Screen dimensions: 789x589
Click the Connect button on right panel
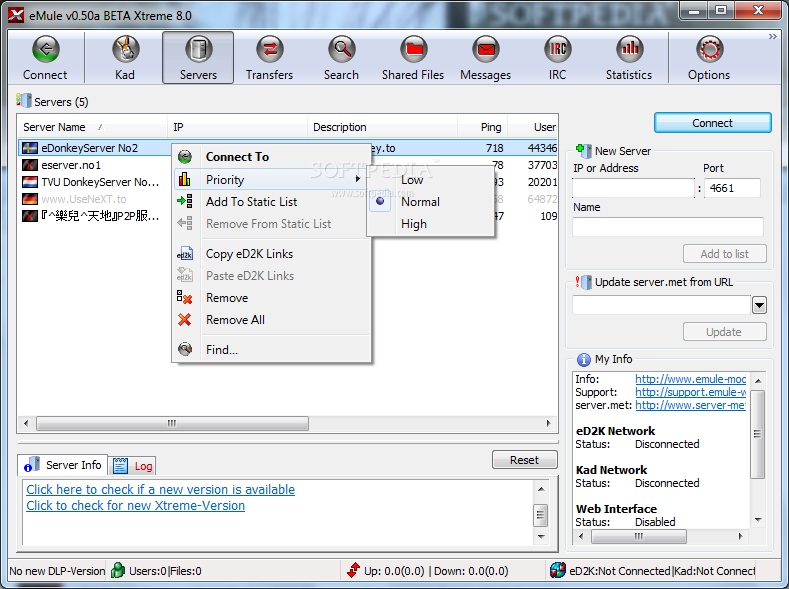click(713, 123)
